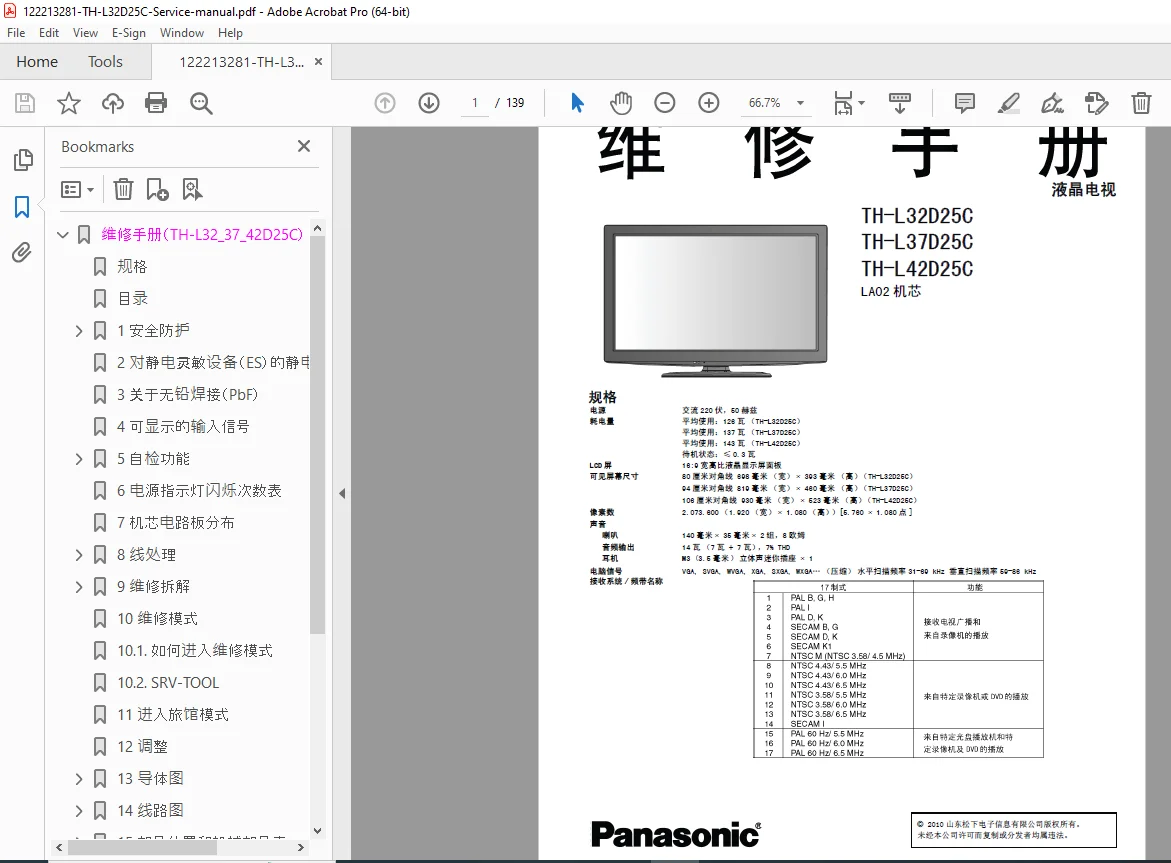This screenshot has height=863, width=1171.
Task: Zoom out with the minus icon
Action: coord(664,103)
